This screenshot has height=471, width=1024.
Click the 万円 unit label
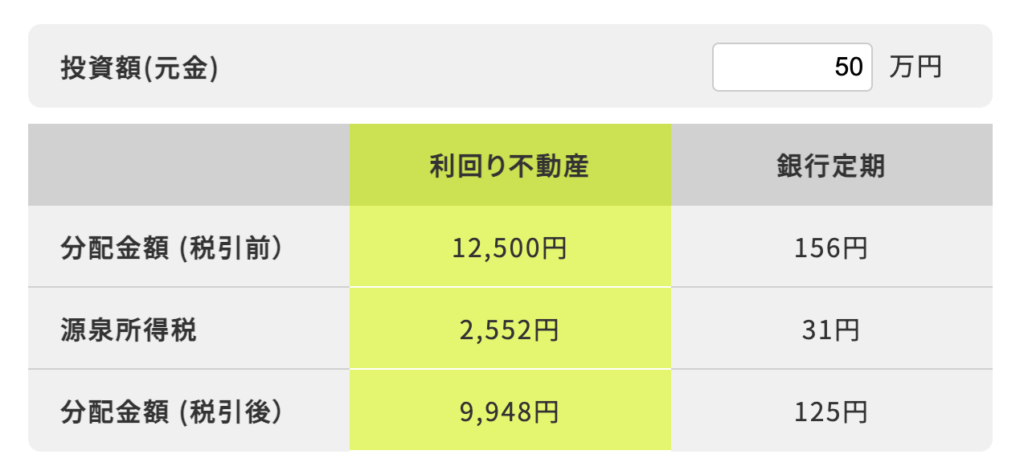pyautogui.click(x=915, y=68)
